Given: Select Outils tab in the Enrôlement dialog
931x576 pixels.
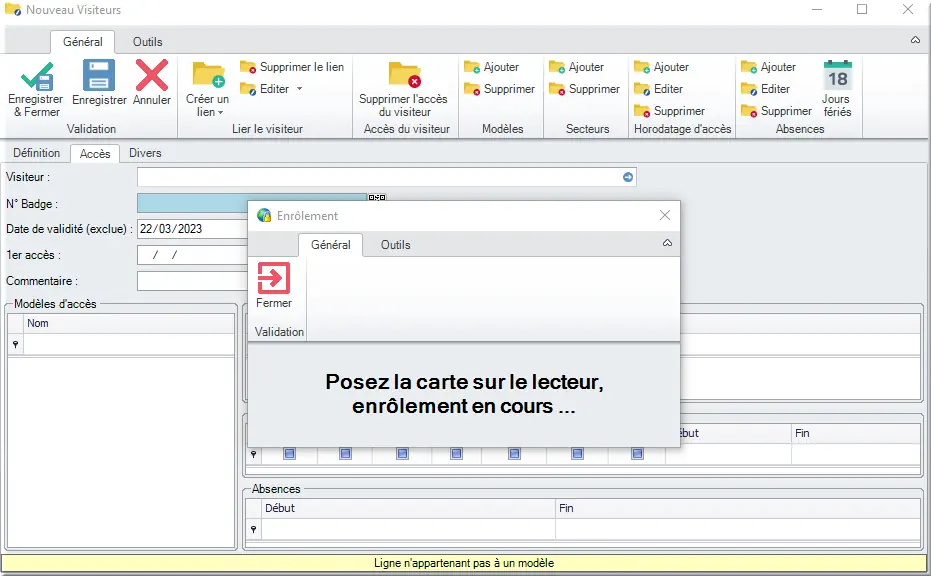Looking at the screenshot, I should 395,245.
